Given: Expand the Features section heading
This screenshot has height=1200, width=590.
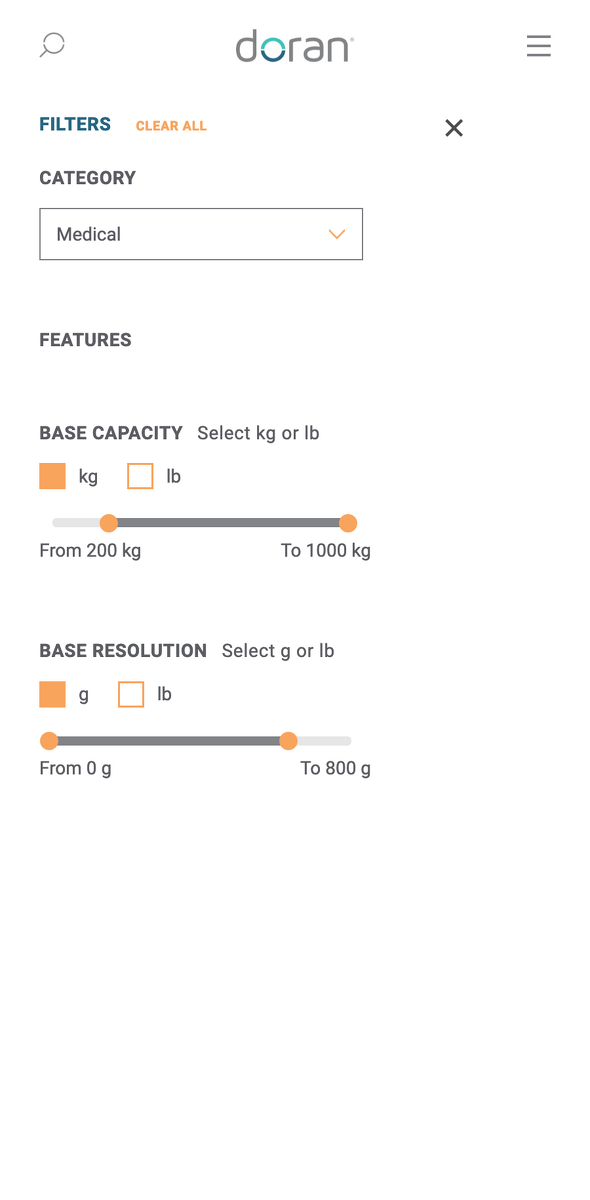Looking at the screenshot, I should pyautogui.click(x=85, y=340).
